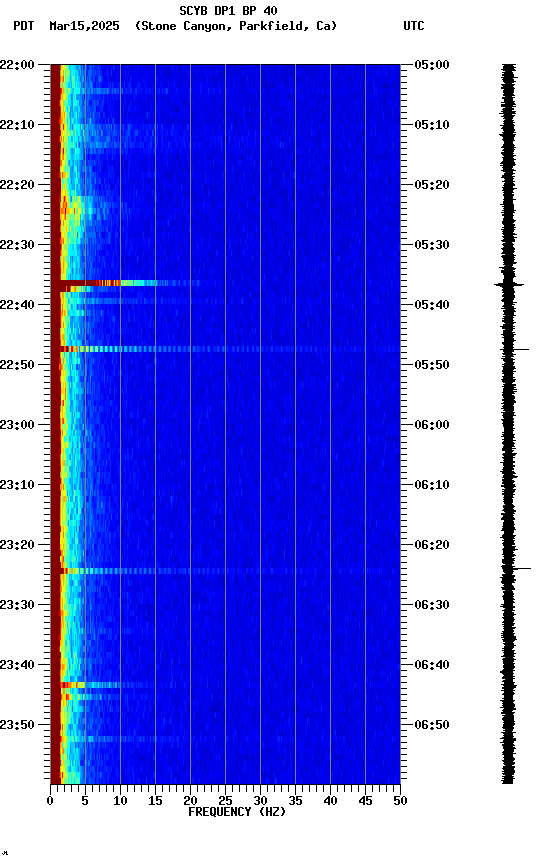Screen dimensions: 552x864
Task: Click the title text 'SCYB DP1 BP 40'
Action: 228,11
